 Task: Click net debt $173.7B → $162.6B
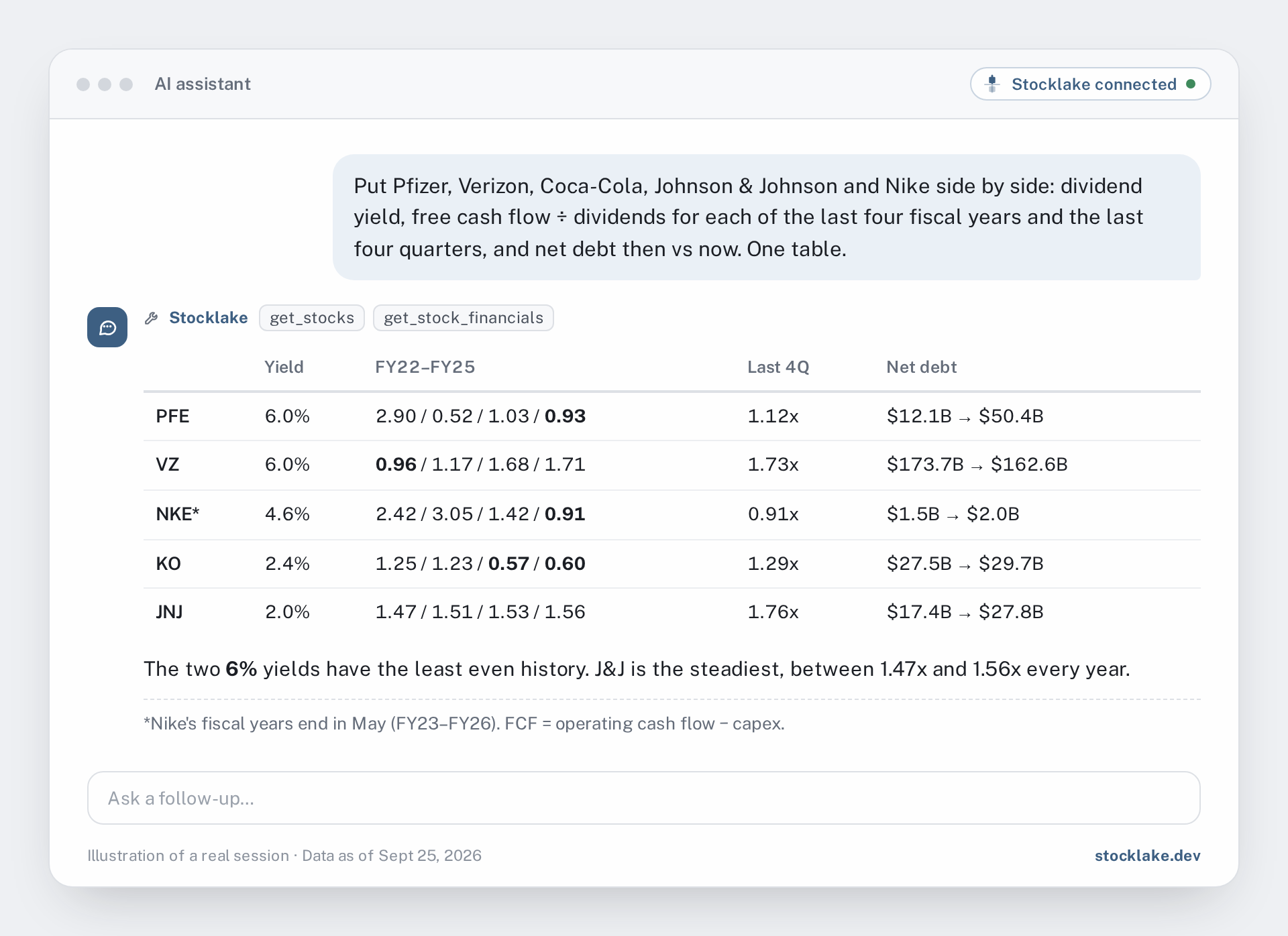pyautogui.click(x=977, y=465)
